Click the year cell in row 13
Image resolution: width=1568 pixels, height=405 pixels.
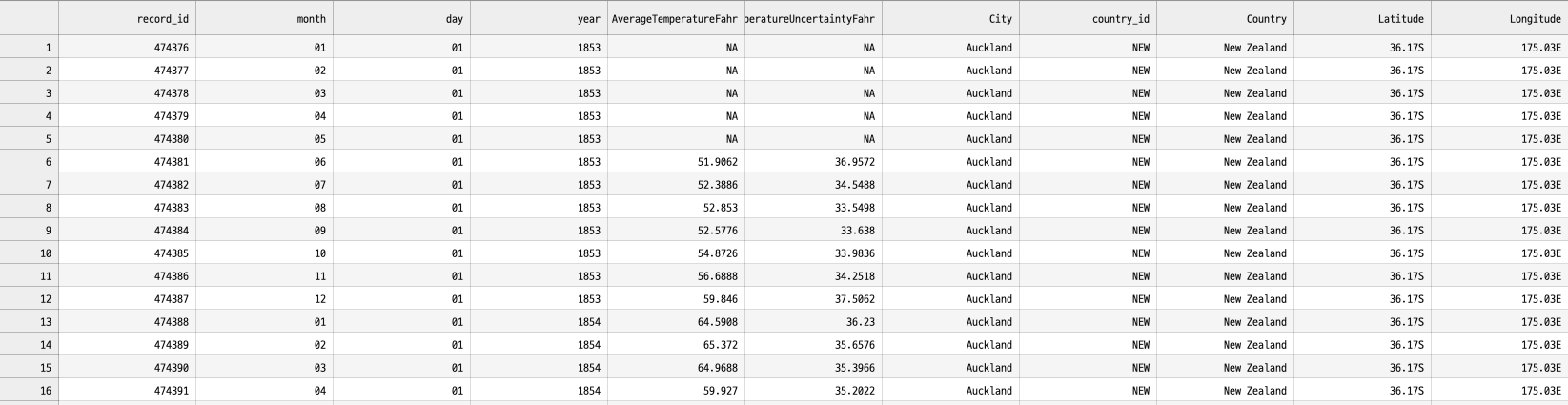click(x=539, y=321)
